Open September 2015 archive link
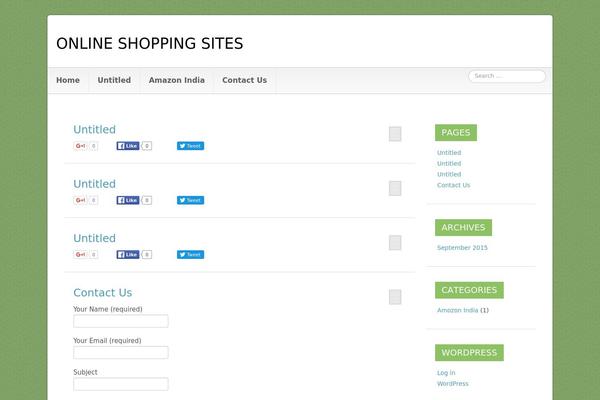 pyautogui.click(x=462, y=248)
